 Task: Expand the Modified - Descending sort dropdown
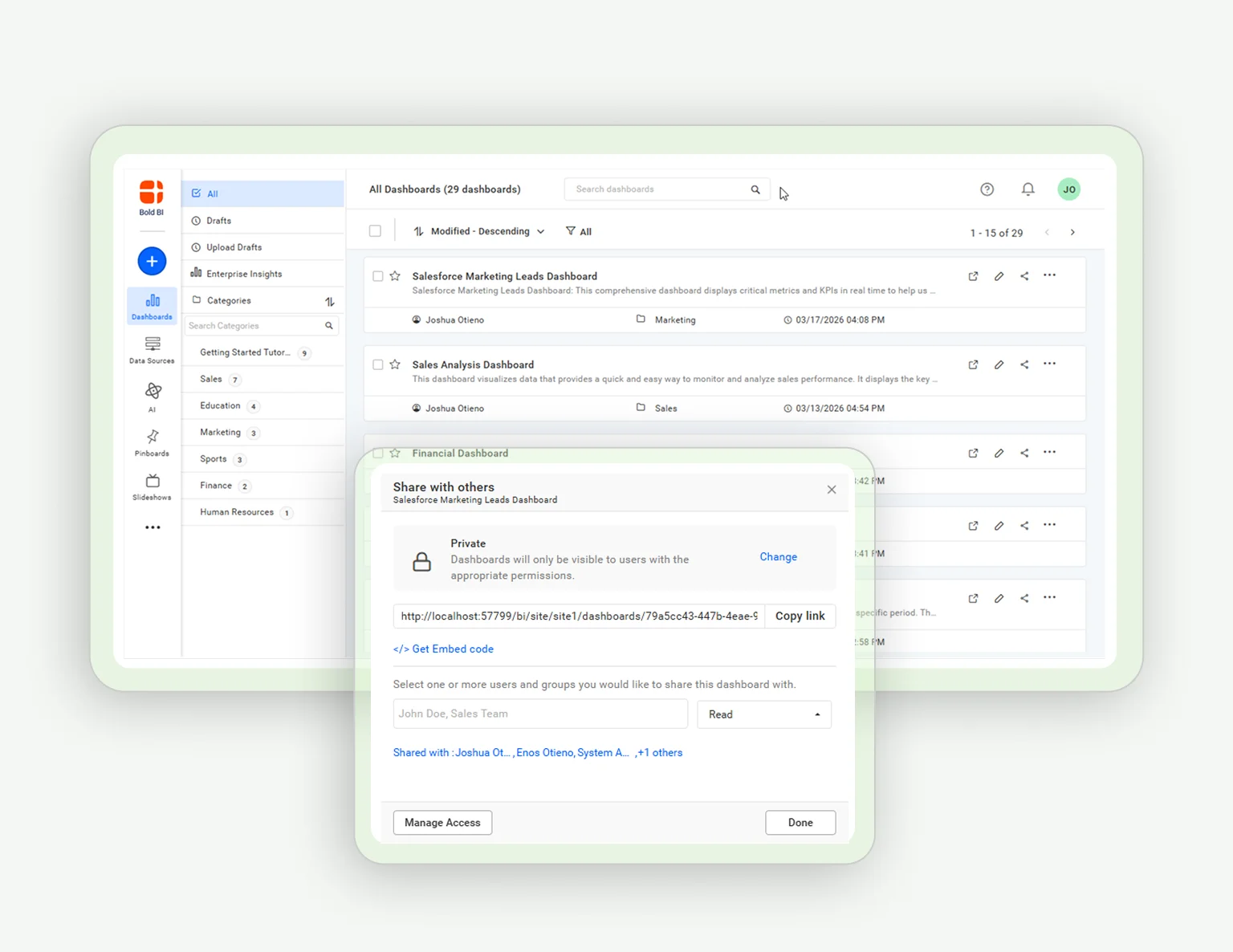pyautogui.click(x=479, y=231)
